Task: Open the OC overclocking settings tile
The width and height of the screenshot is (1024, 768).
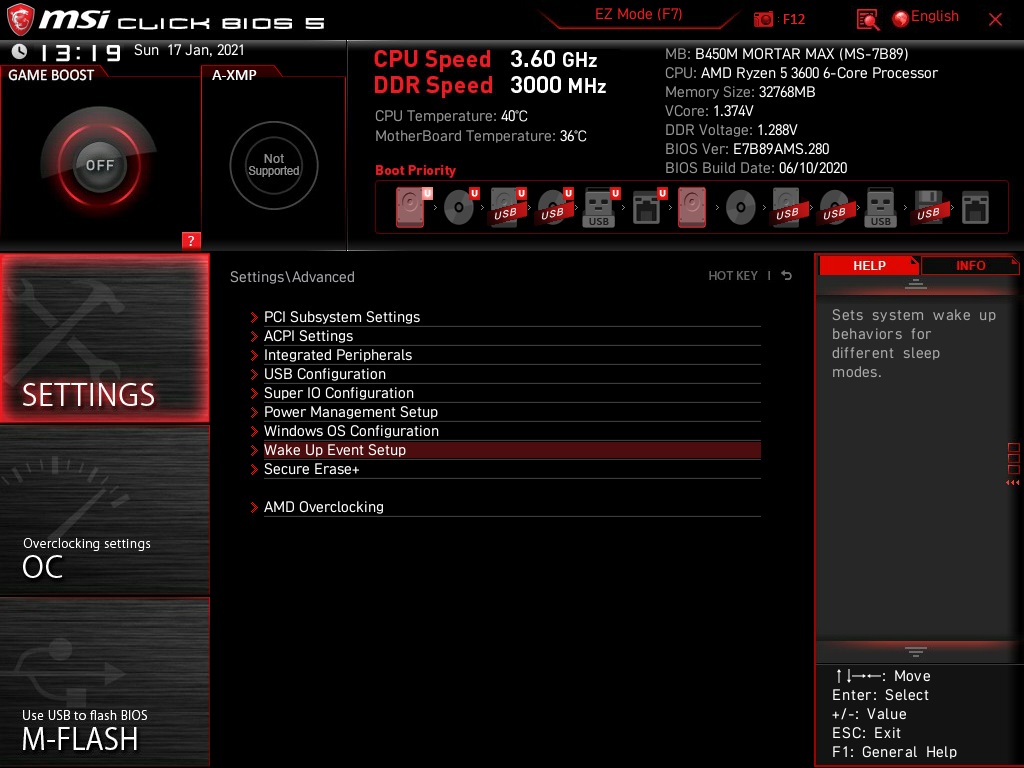Action: tap(104, 511)
